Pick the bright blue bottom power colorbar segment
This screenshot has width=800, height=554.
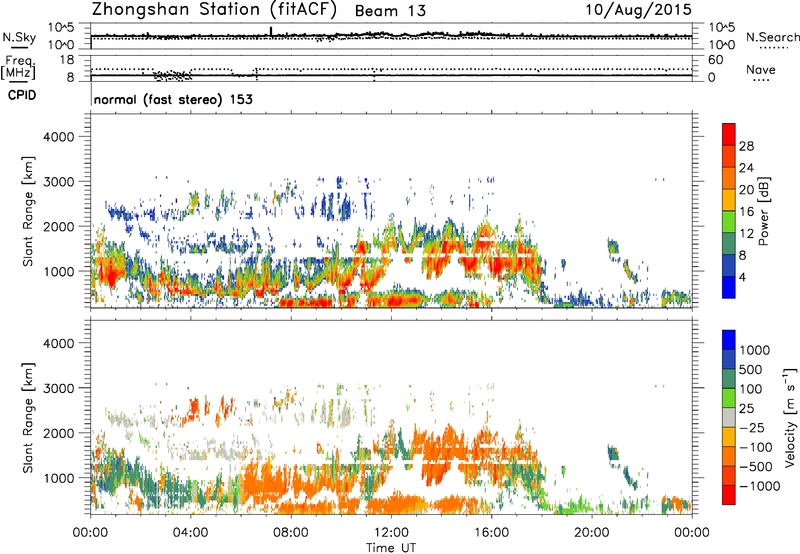pyautogui.click(x=729, y=288)
